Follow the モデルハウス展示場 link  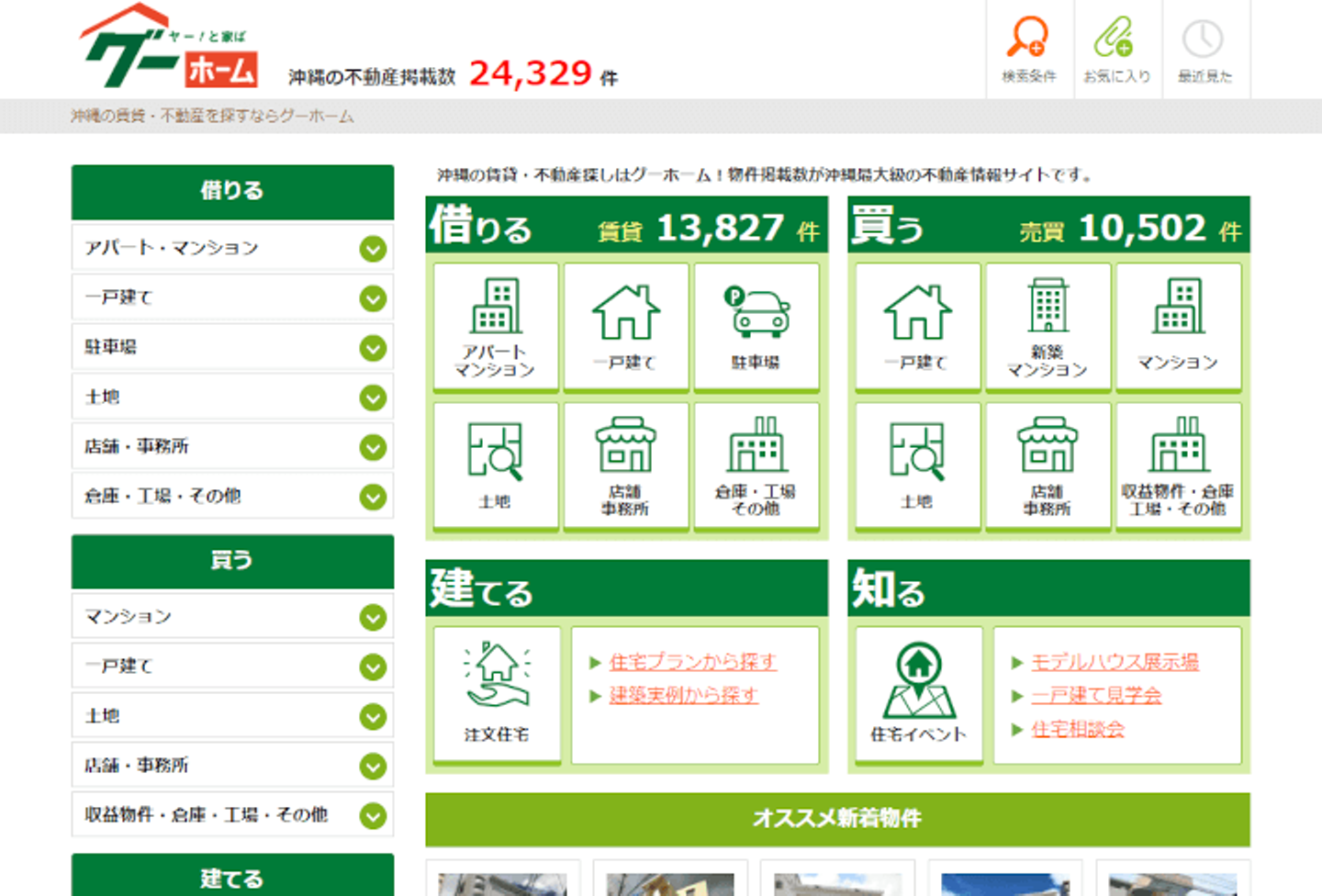1115,662
